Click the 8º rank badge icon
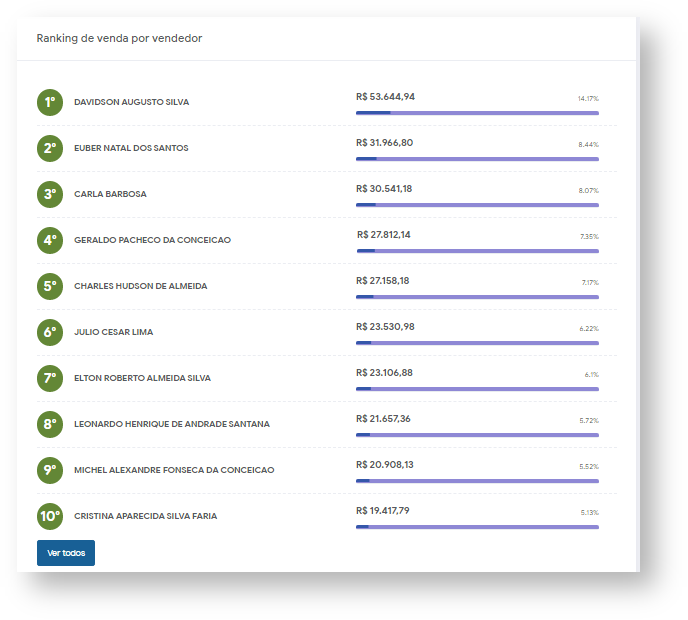This screenshot has height=620, width=688. pyautogui.click(x=50, y=424)
